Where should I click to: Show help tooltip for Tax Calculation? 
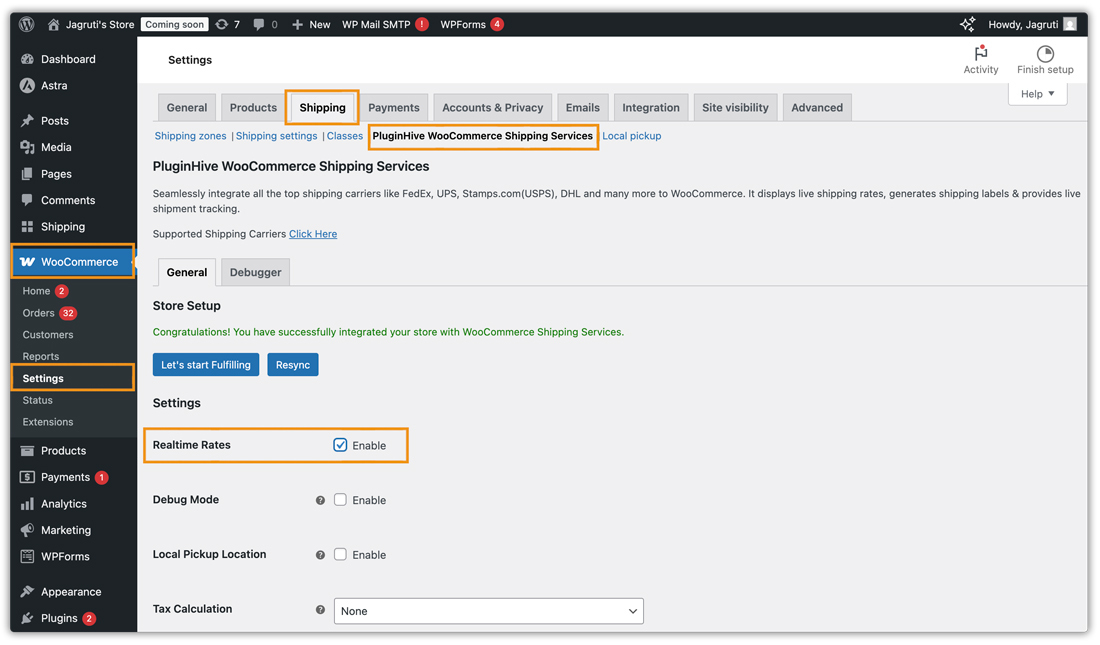[x=320, y=610]
